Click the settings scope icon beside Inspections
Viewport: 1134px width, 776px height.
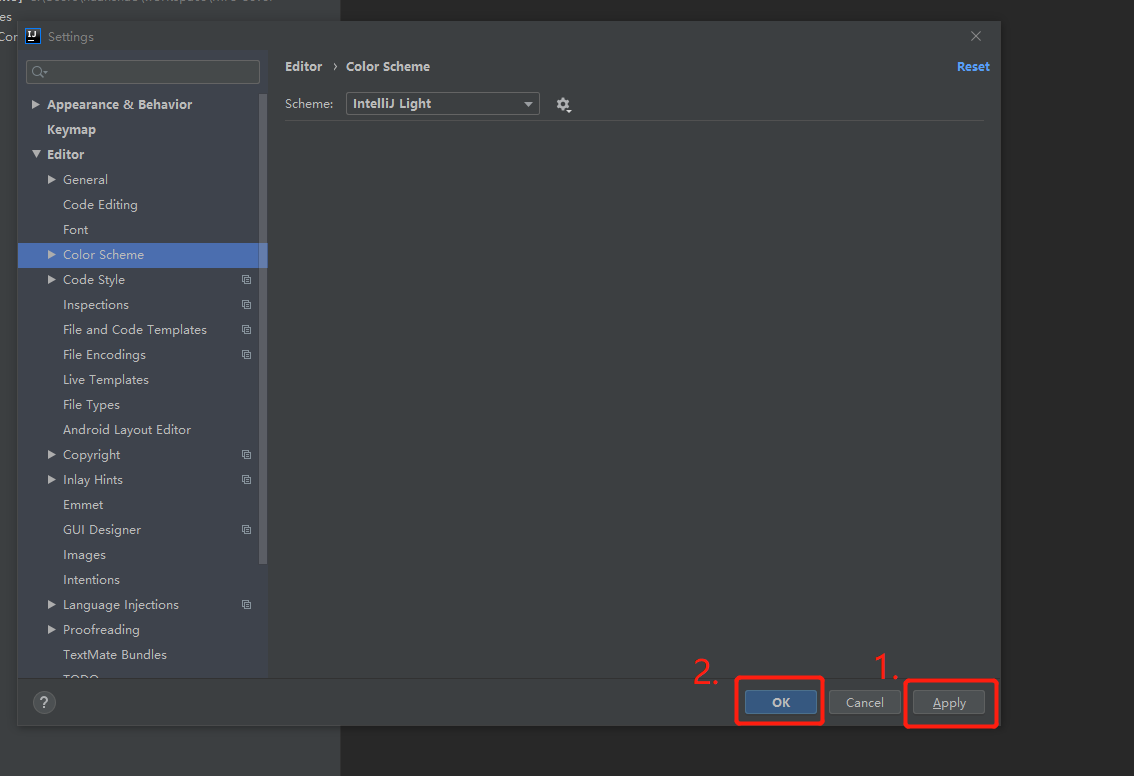246,304
